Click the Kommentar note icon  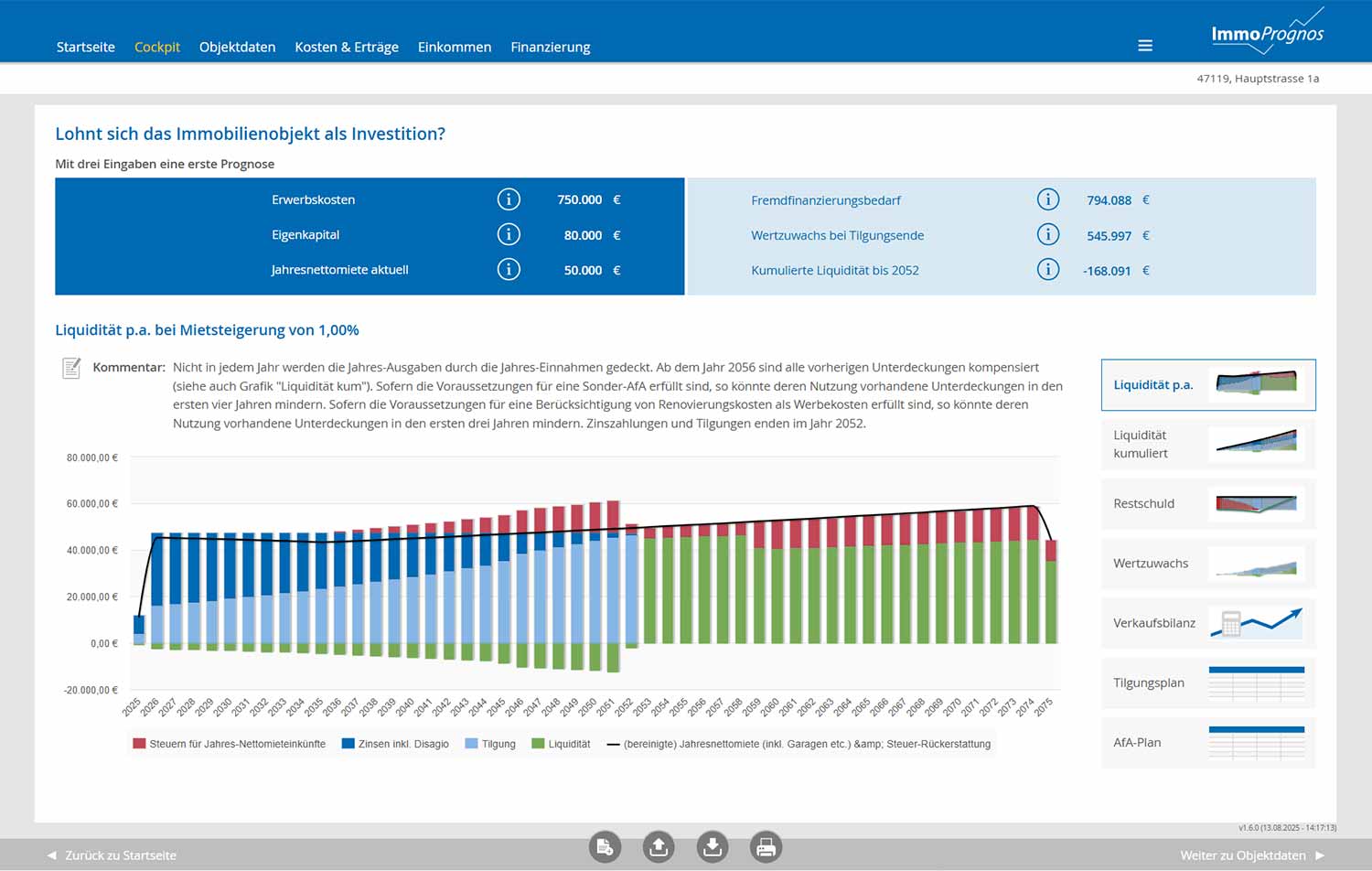[x=71, y=369]
